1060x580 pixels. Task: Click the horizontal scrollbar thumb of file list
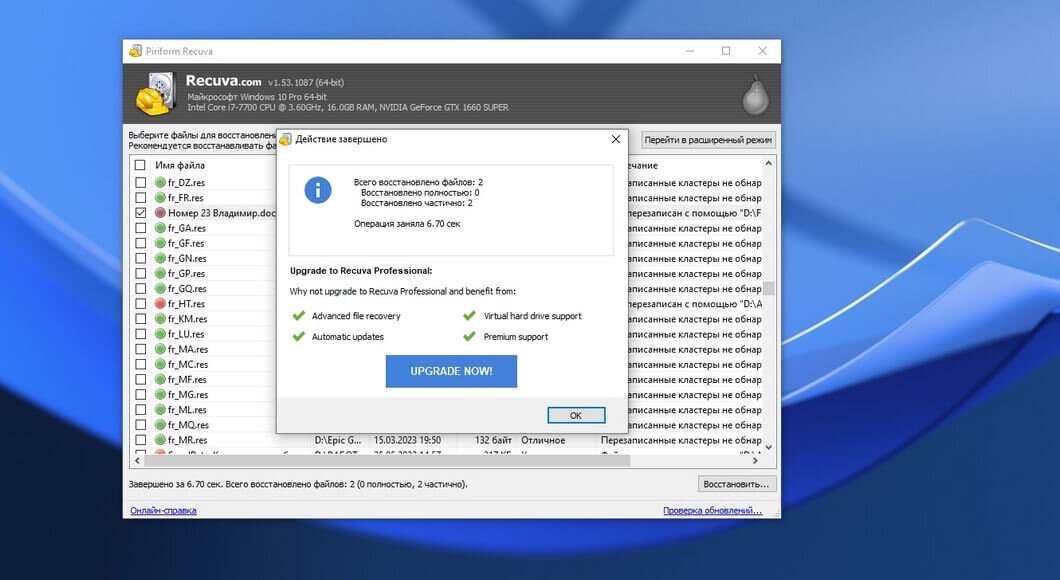coord(387,460)
